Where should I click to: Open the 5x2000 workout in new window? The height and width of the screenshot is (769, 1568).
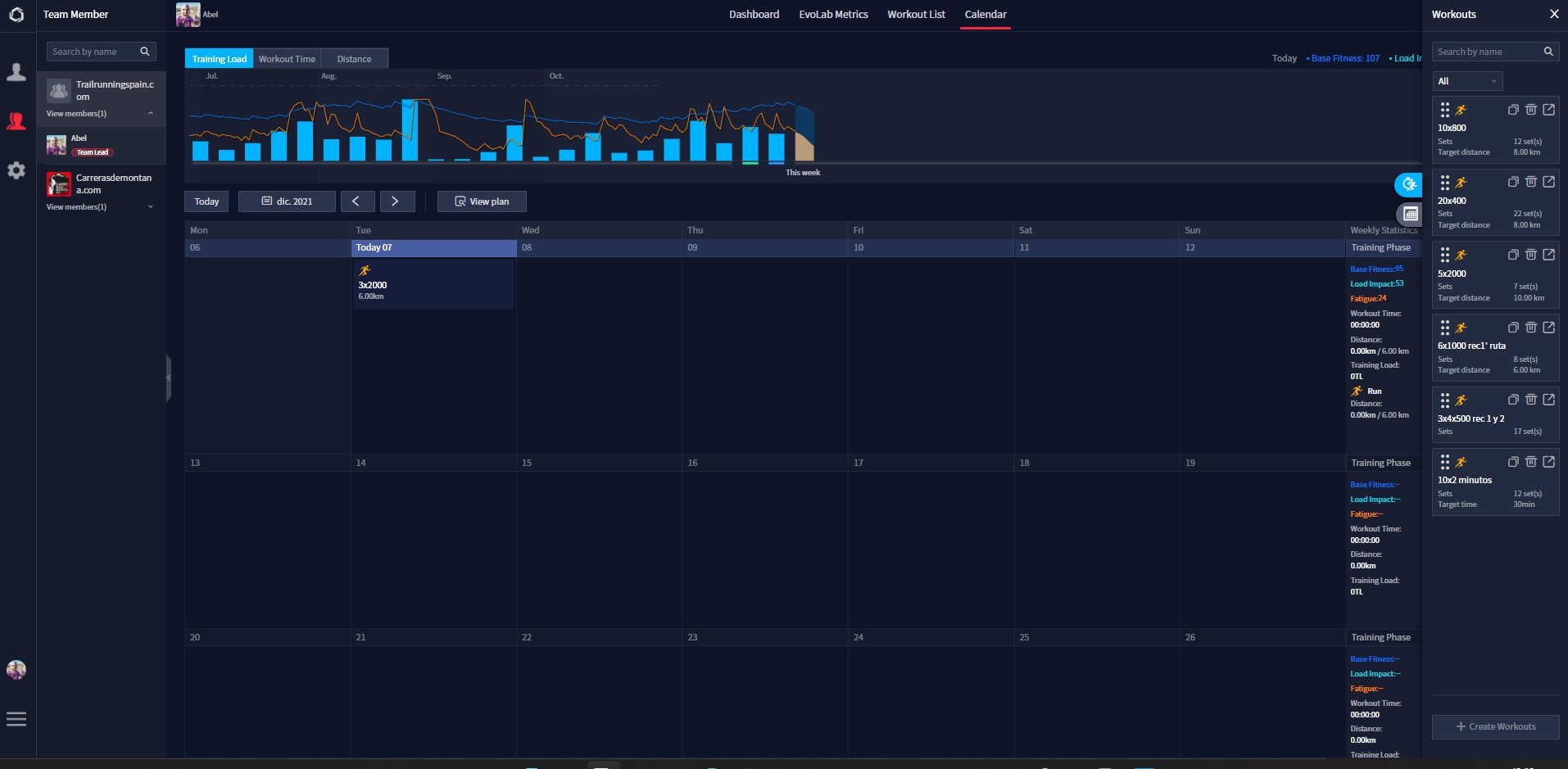[1548, 255]
